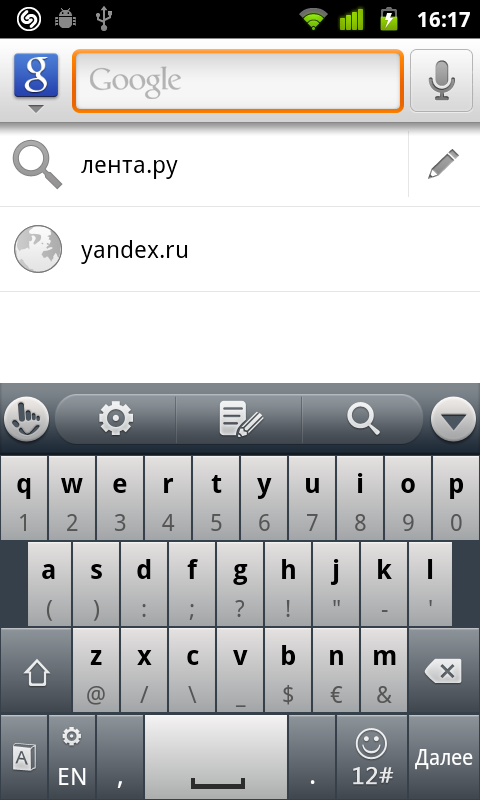Open keyboard settings gear in keyboard toolbar

tap(116, 419)
